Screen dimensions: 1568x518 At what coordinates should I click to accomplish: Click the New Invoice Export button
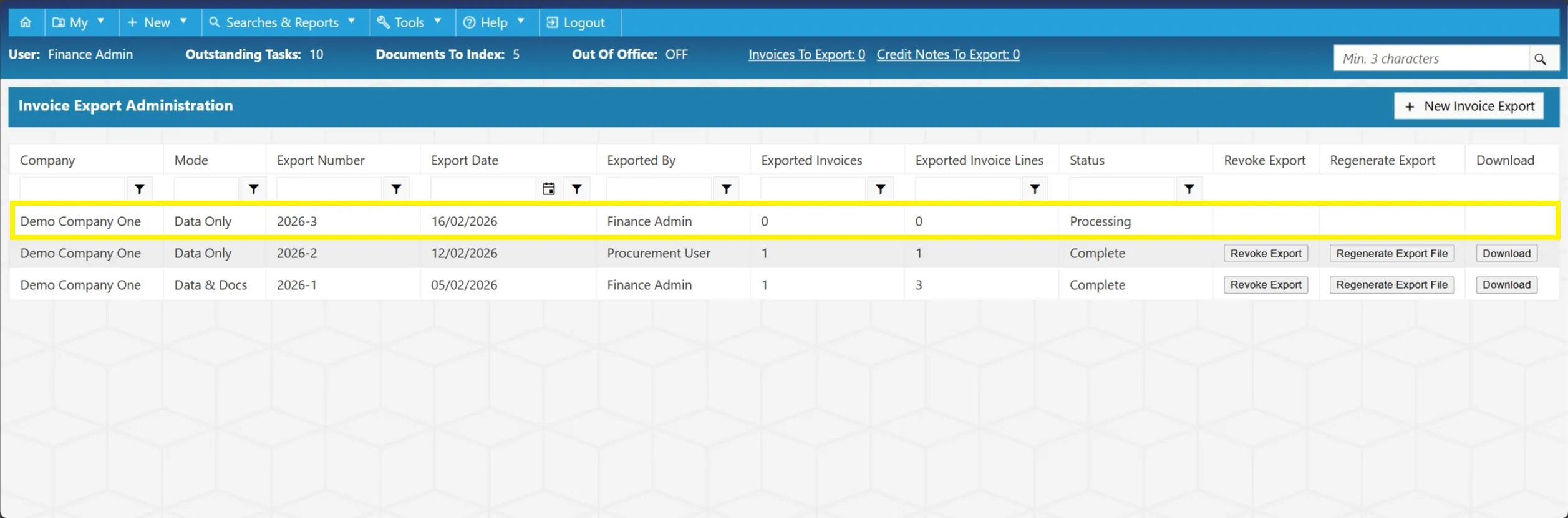click(1469, 106)
